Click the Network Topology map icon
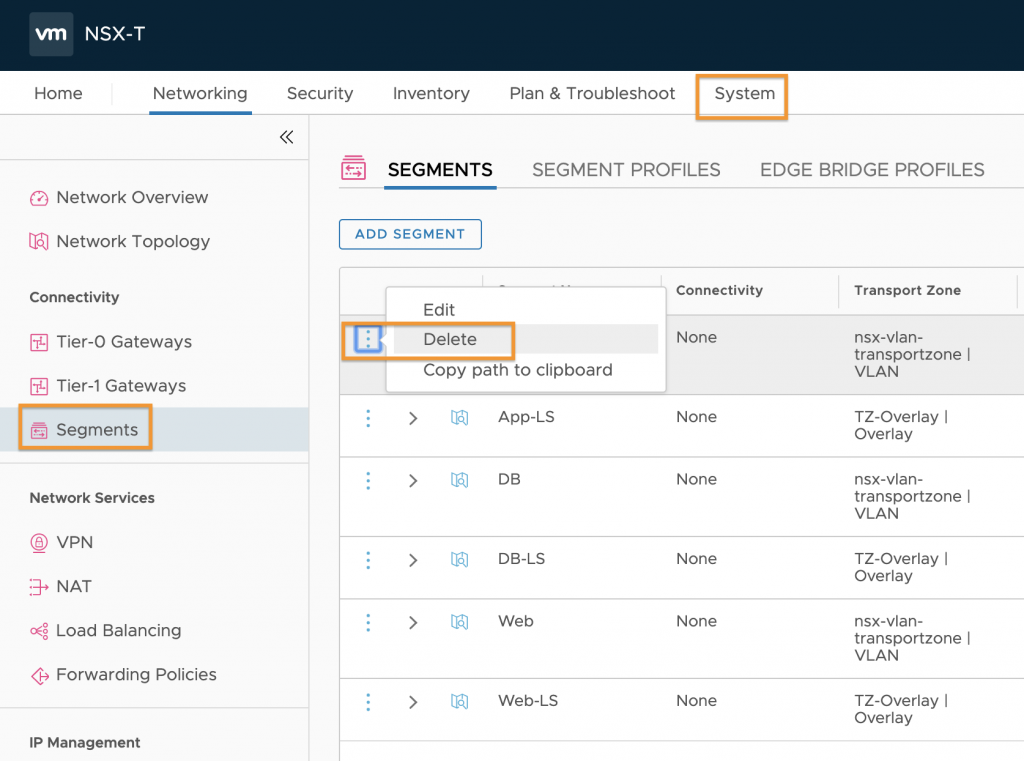 (39, 242)
